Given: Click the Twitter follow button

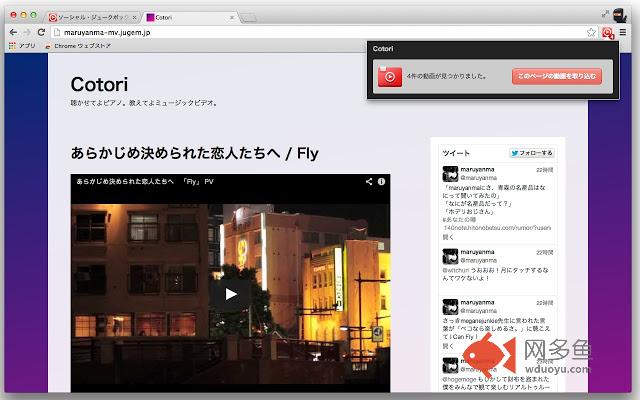Looking at the screenshot, I should [x=532, y=153].
